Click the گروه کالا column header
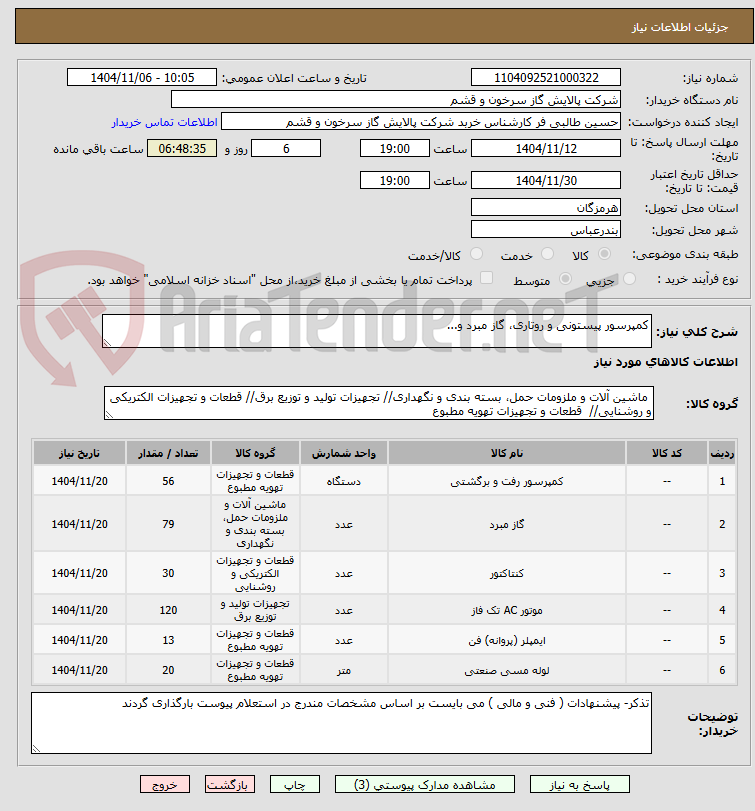 coord(255,453)
